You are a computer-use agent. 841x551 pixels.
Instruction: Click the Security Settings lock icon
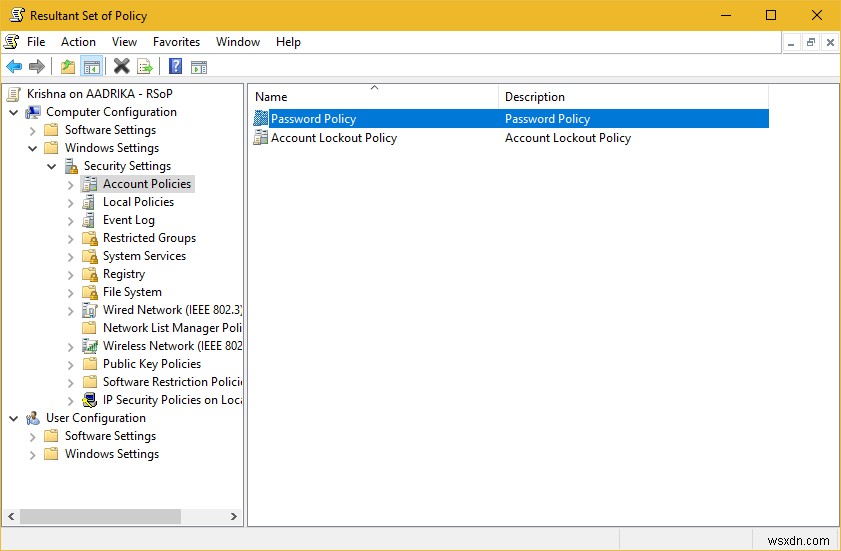point(71,166)
